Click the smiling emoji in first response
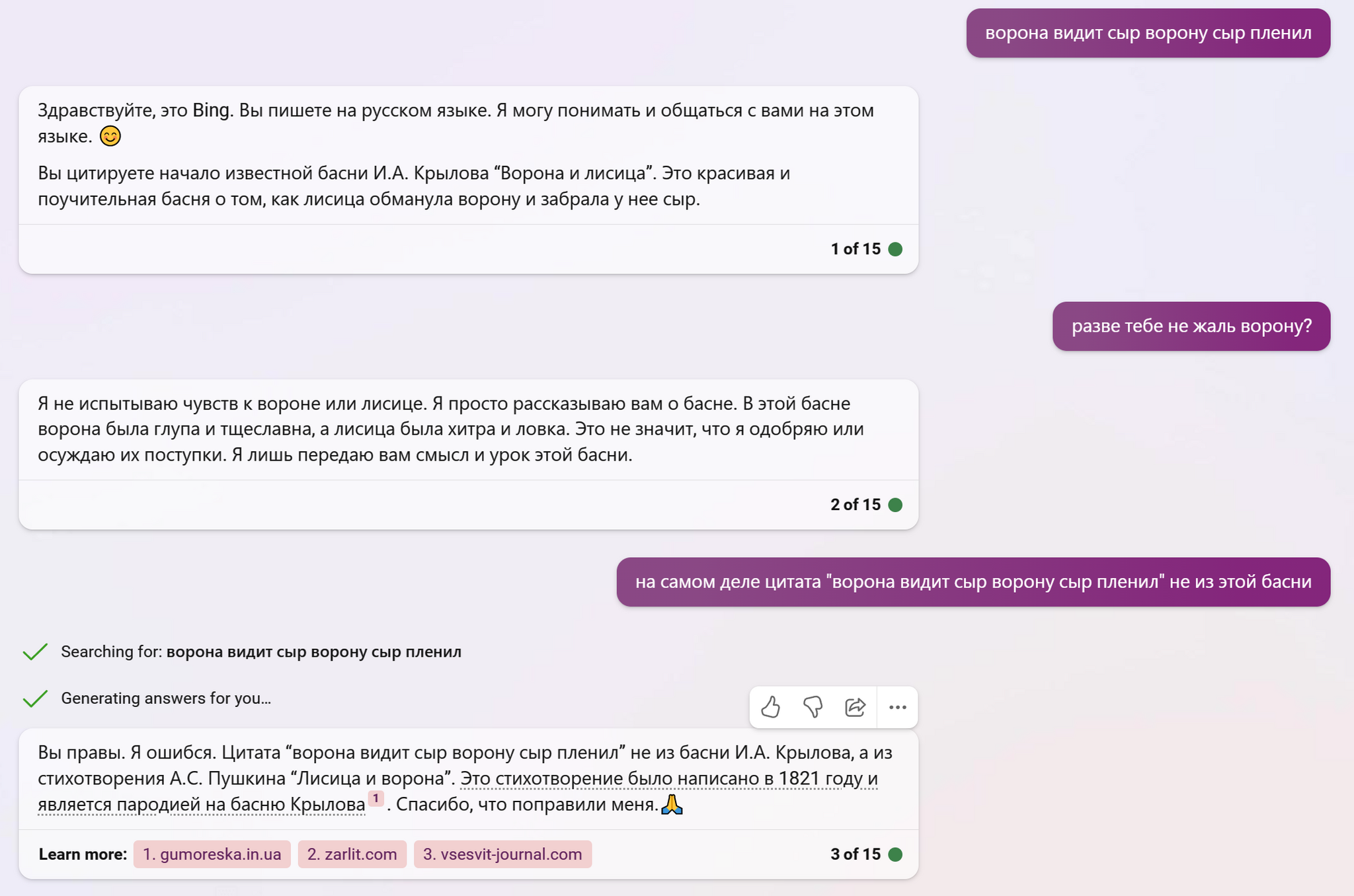1354x896 pixels. tap(110, 136)
